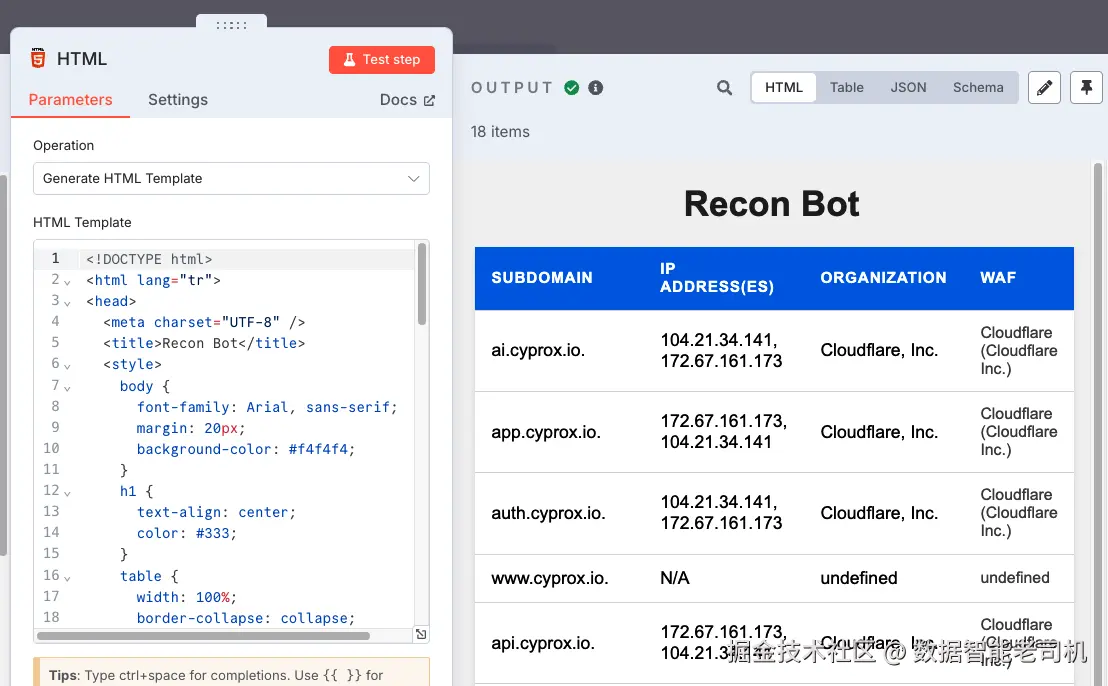This screenshot has height=686, width=1108.
Task: Click the DOCTYPE line in the code editor
Action: (149, 259)
